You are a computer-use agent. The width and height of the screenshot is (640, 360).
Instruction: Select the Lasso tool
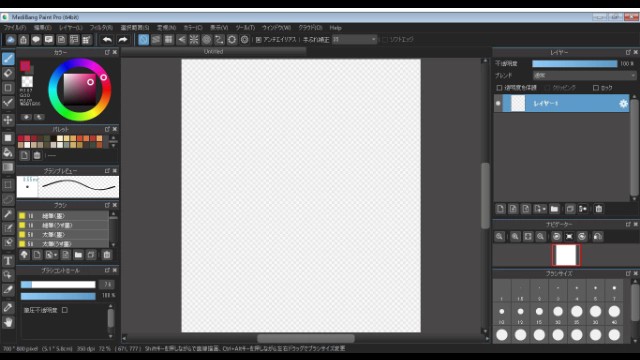point(8,200)
